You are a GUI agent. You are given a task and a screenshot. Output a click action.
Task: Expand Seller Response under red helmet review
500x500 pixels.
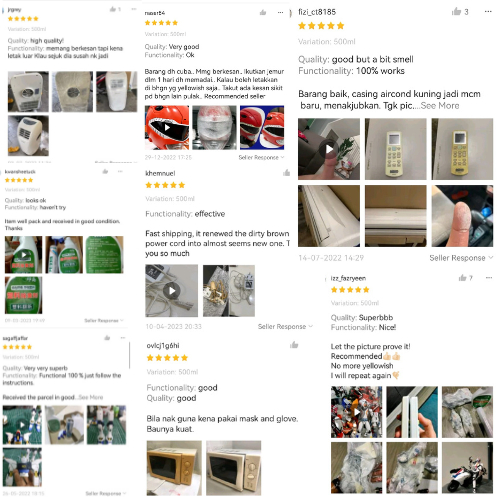261,157
